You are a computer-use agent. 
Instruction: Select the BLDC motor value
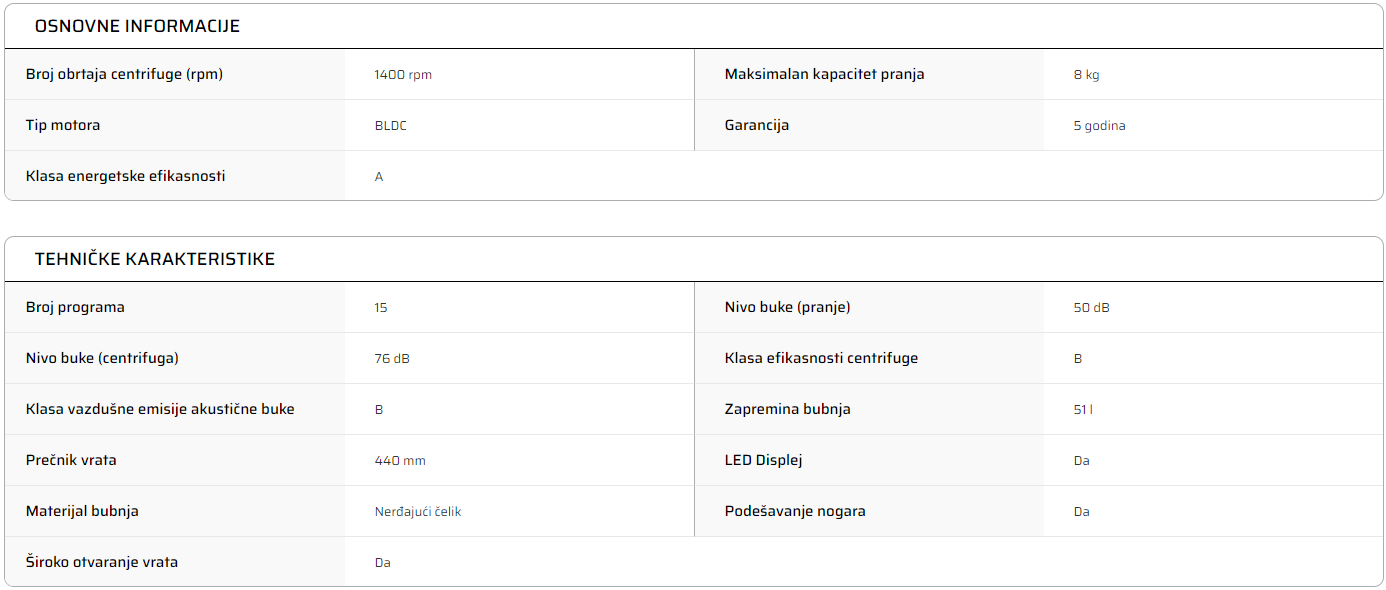click(x=390, y=126)
